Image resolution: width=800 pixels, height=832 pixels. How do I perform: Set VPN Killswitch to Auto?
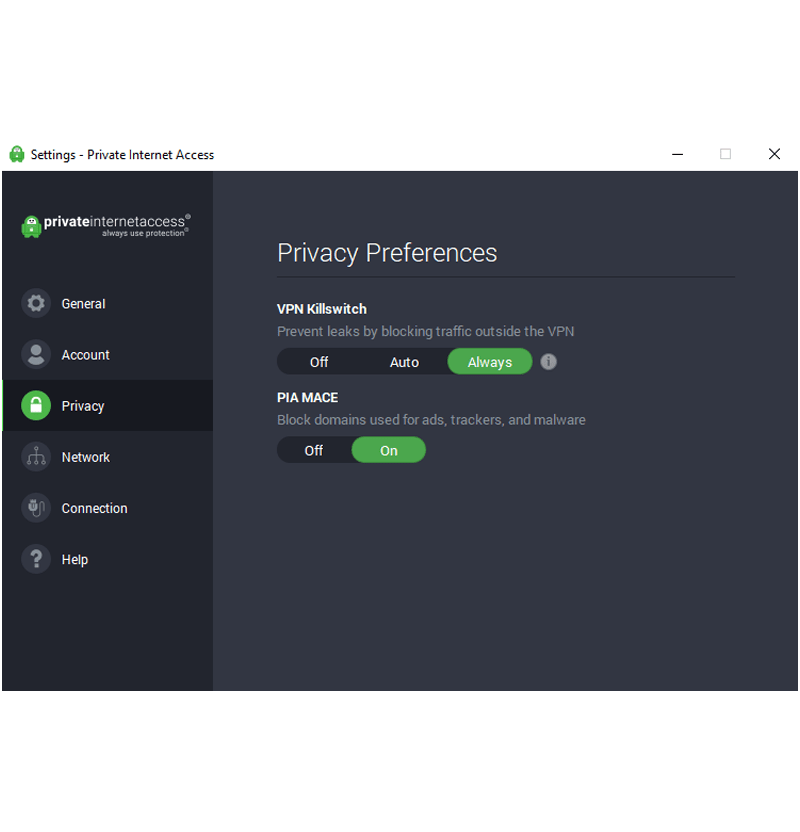pos(404,362)
